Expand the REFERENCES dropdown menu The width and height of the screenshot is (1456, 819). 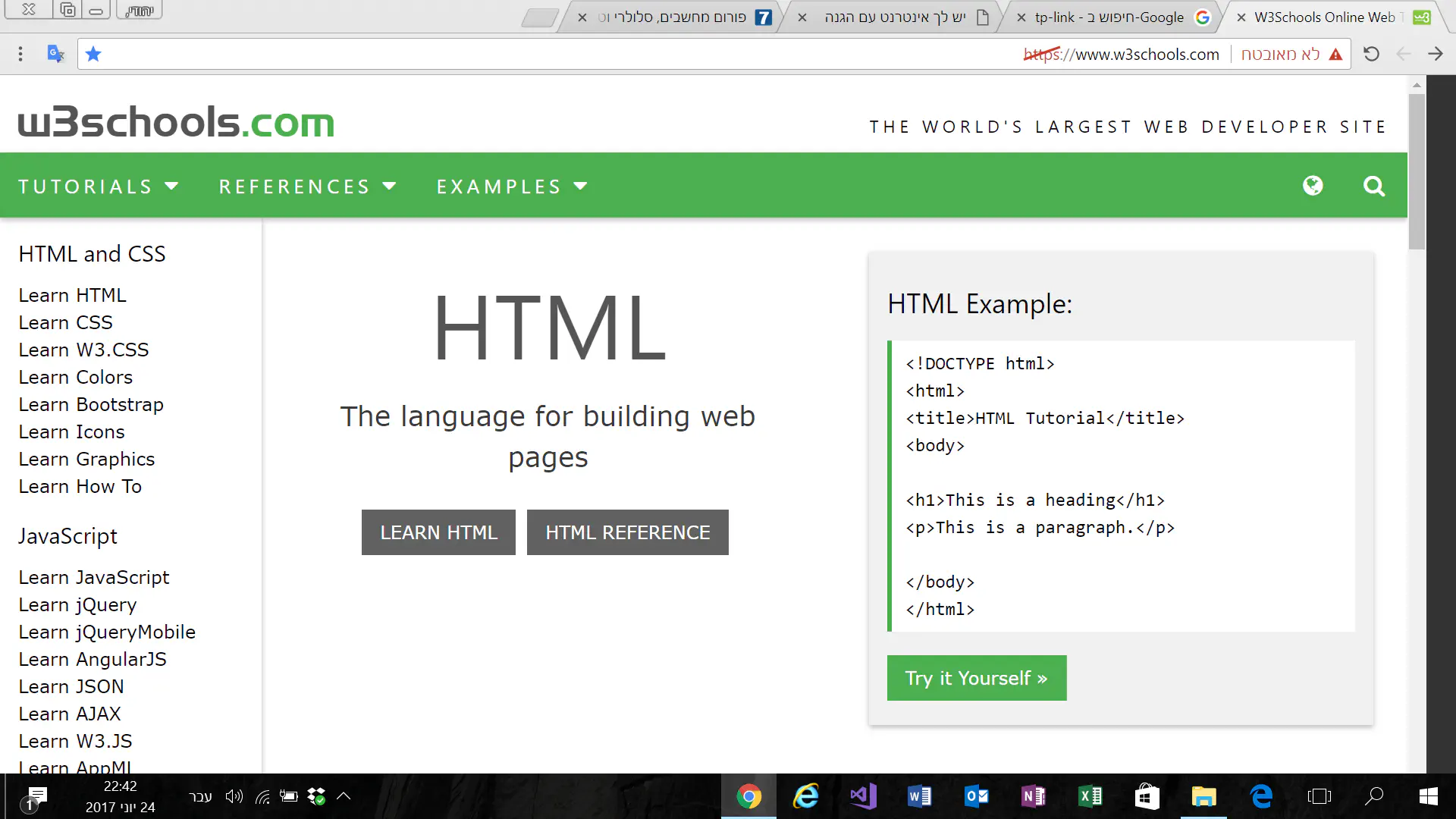(308, 187)
